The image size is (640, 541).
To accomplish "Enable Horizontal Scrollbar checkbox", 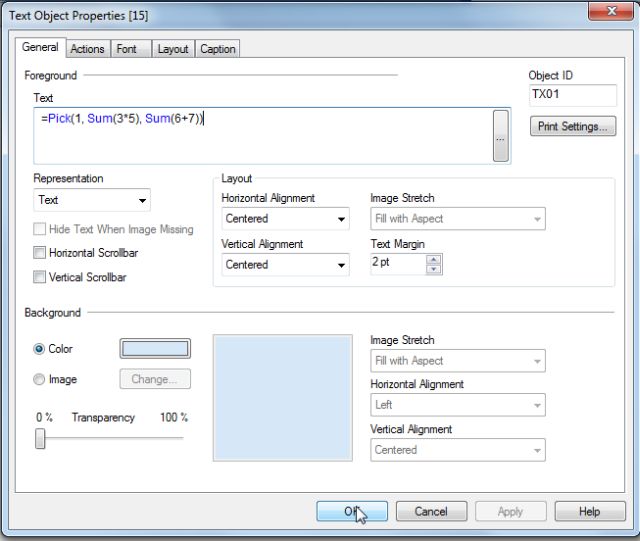I will (39, 253).
